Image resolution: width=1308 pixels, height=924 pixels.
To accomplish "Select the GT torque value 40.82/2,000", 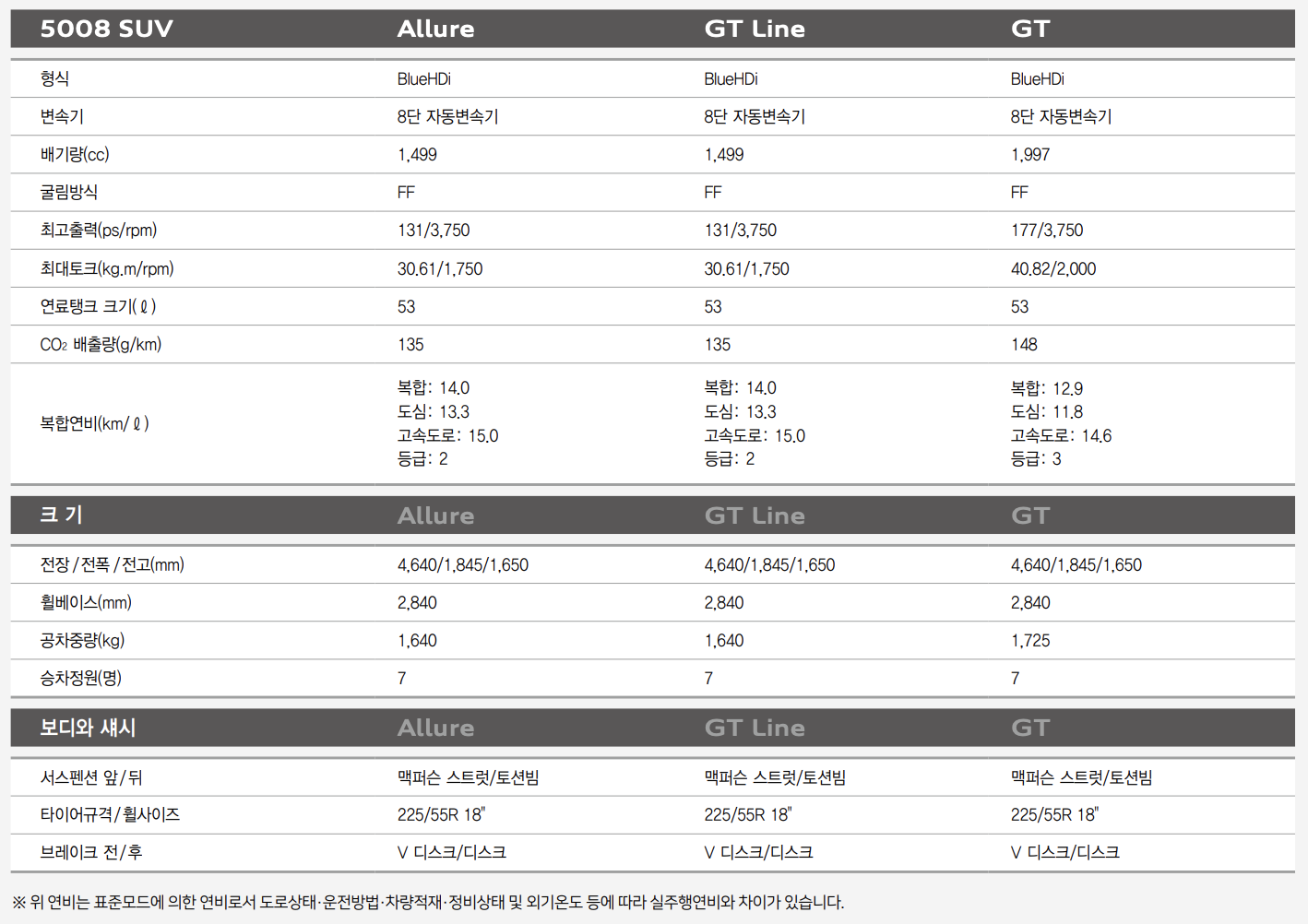I will [1053, 268].
